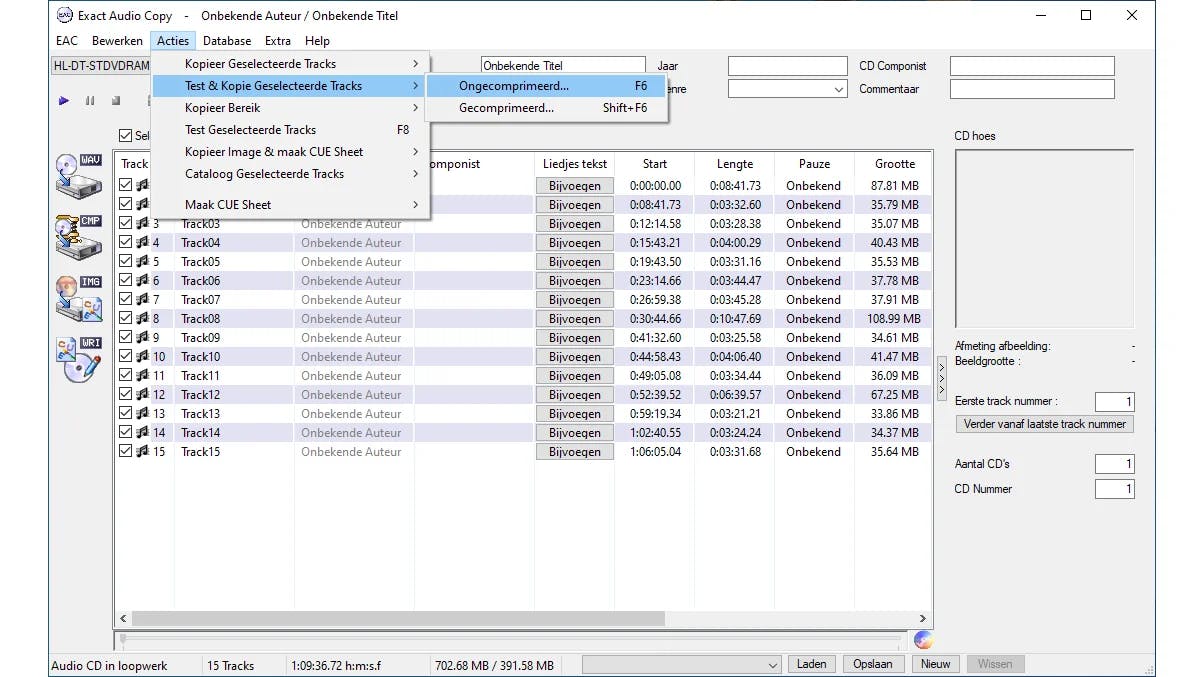This screenshot has width=1204, height=677.
Task: Expand Maak CUE Sheet submenu
Action: click(x=290, y=205)
